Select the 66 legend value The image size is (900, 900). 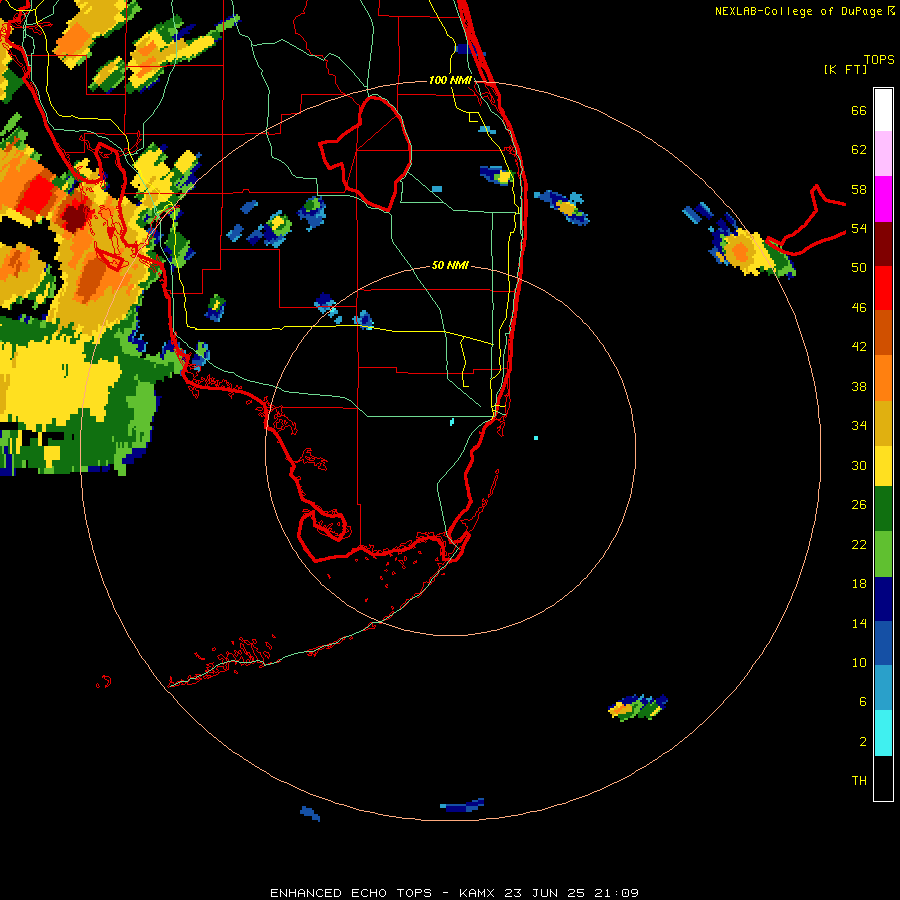click(x=859, y=110)
